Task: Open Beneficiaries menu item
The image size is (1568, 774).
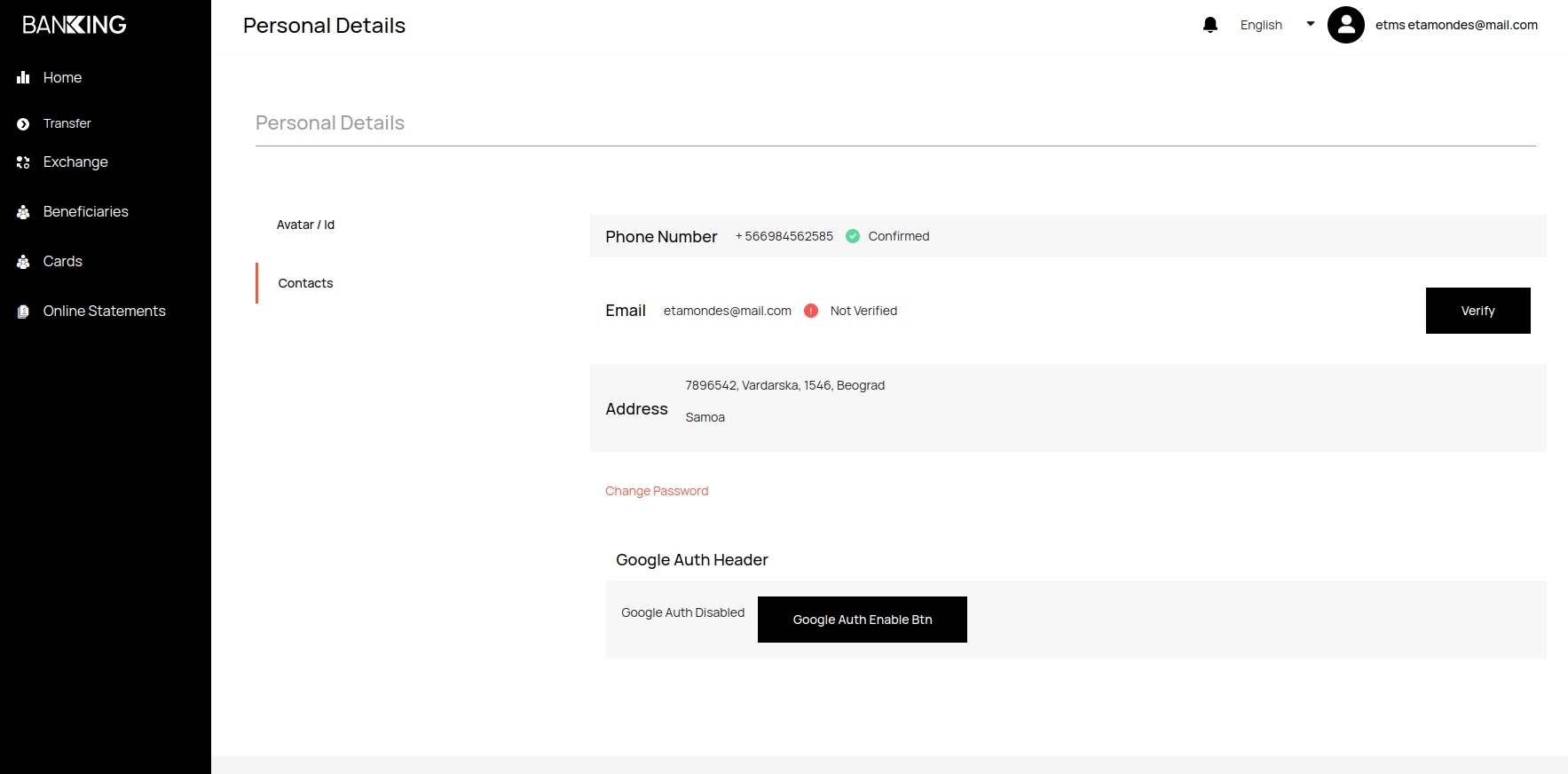Action: click(86, 211)
